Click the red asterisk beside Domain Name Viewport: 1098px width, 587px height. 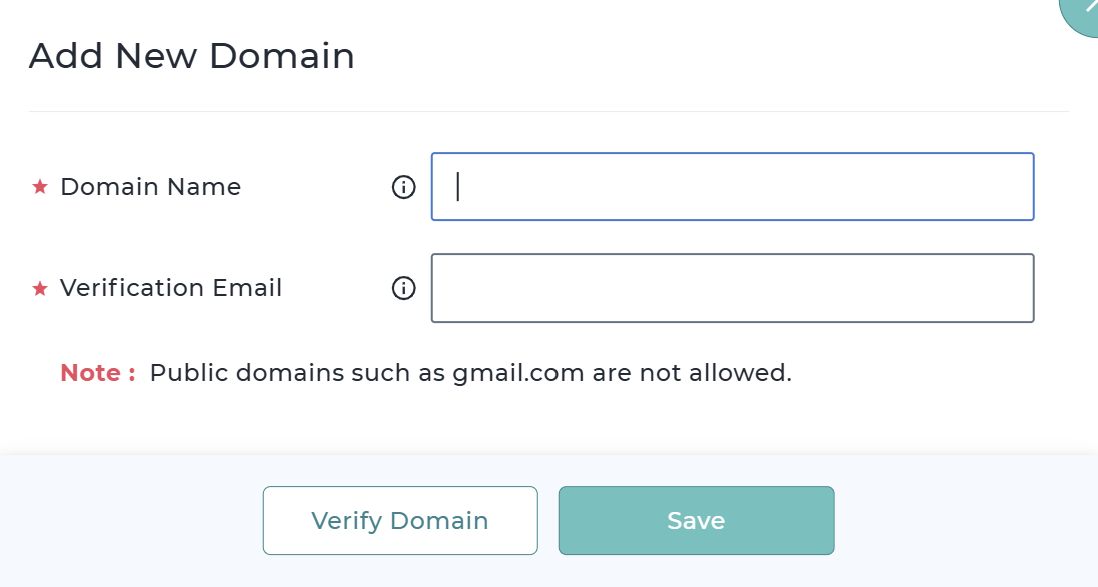point(40,187)
